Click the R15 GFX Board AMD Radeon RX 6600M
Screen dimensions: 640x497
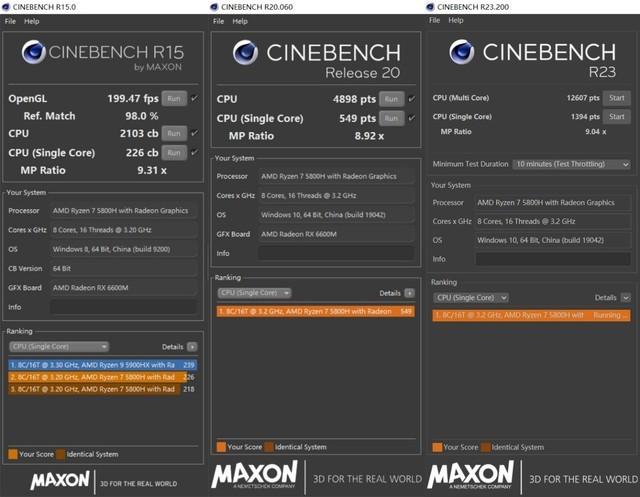(x=123, y=288)
